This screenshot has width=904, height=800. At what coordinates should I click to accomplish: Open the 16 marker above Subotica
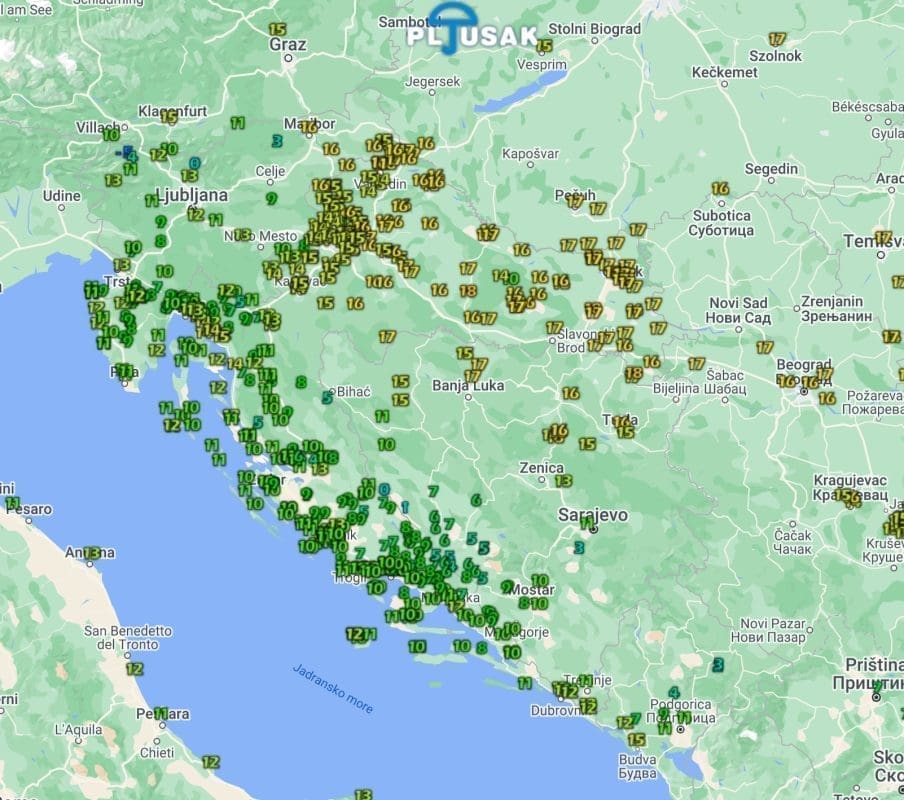pyautogui.click(x=720, y=188)
